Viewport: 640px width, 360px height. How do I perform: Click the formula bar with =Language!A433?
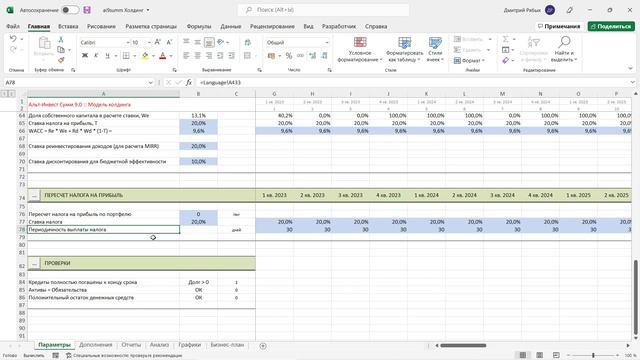pos(412,82)
